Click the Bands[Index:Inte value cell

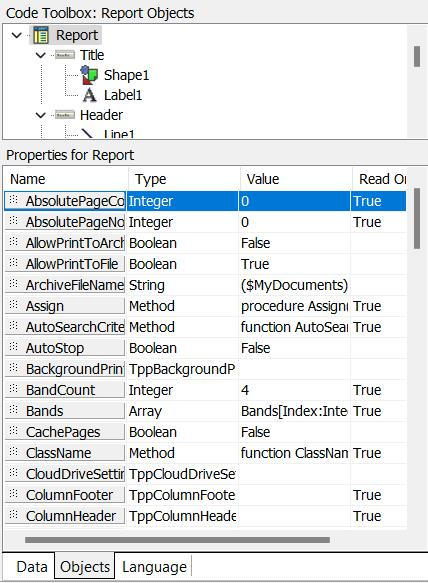pos(294,411)
